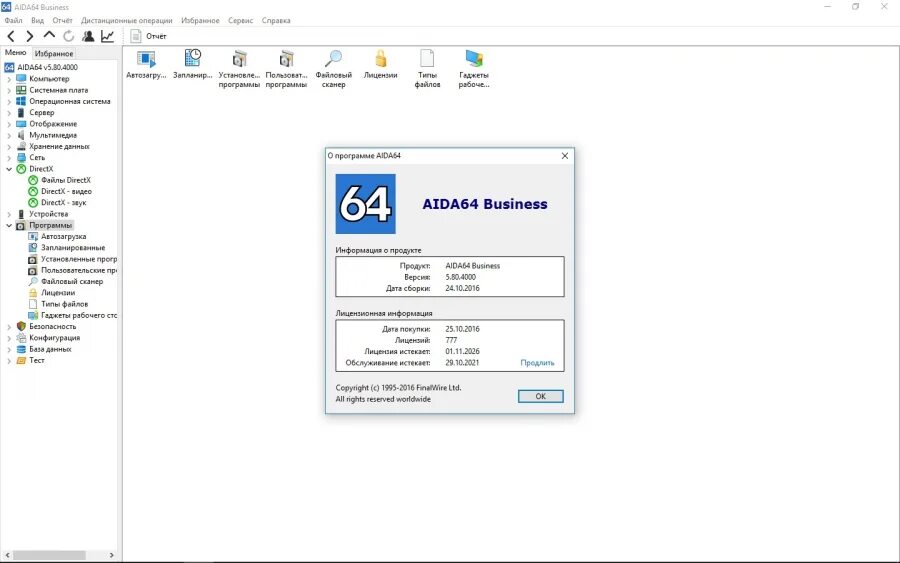Click the Refresh toolbar icon
900x563 pixels.
point(69,36)
